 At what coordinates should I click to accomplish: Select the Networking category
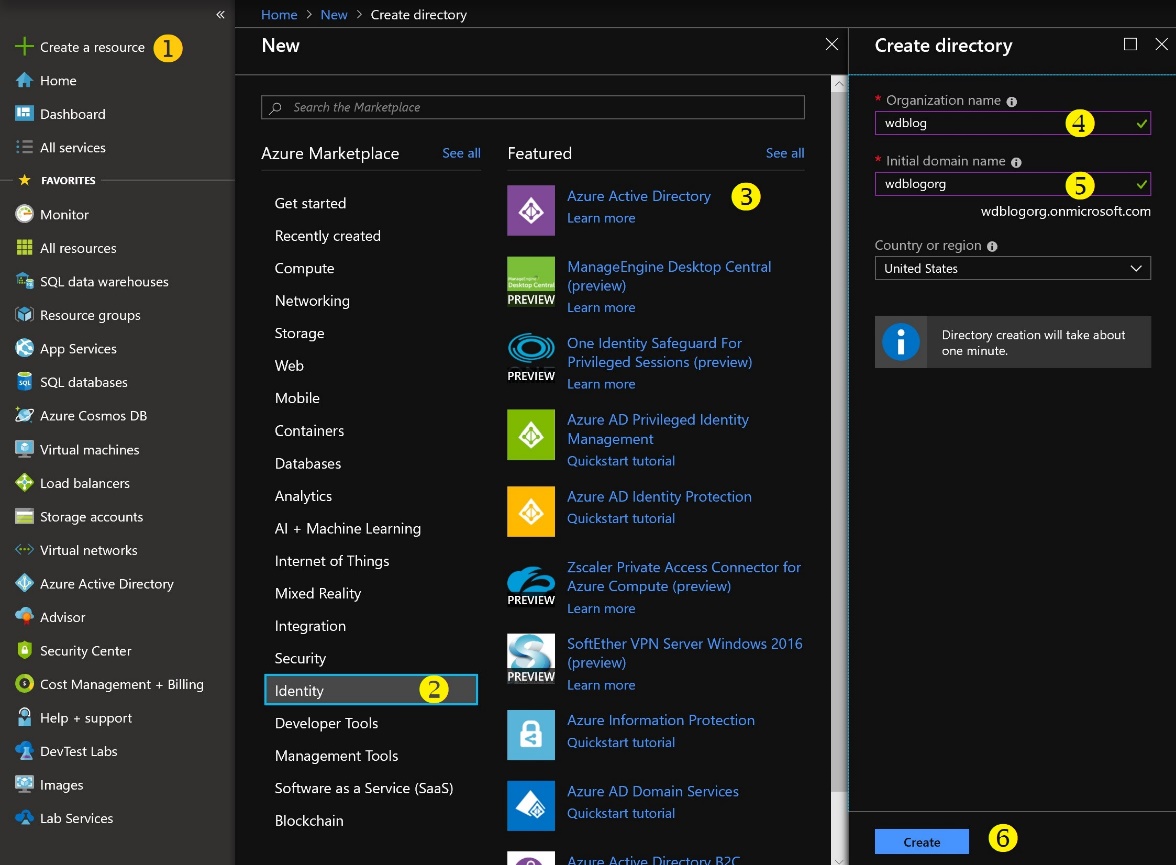click(312, 300)
